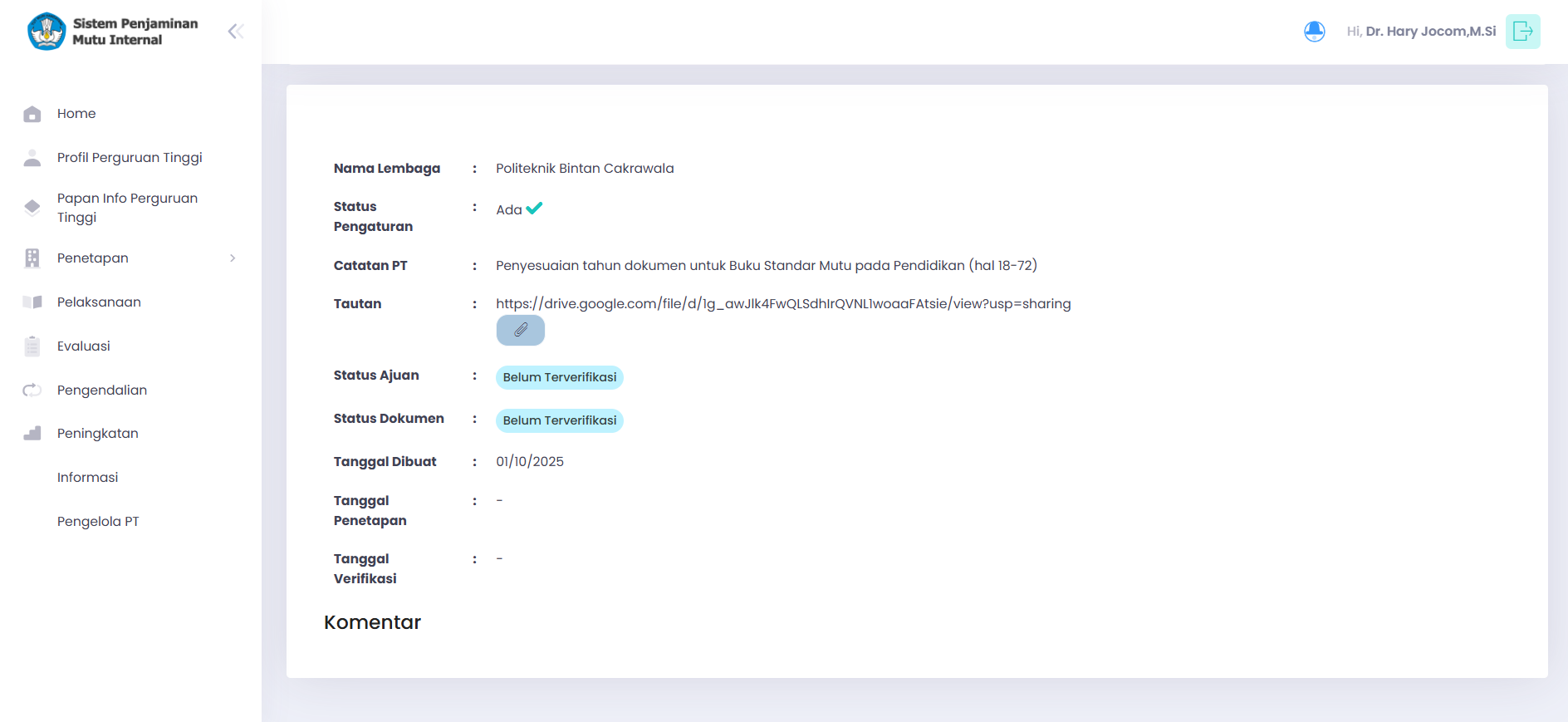The width and height of the screenshot is (1568, 722).
Task: Click the Status Ajuan Belum Terverifikasi badge
Action: pos(559,377)
